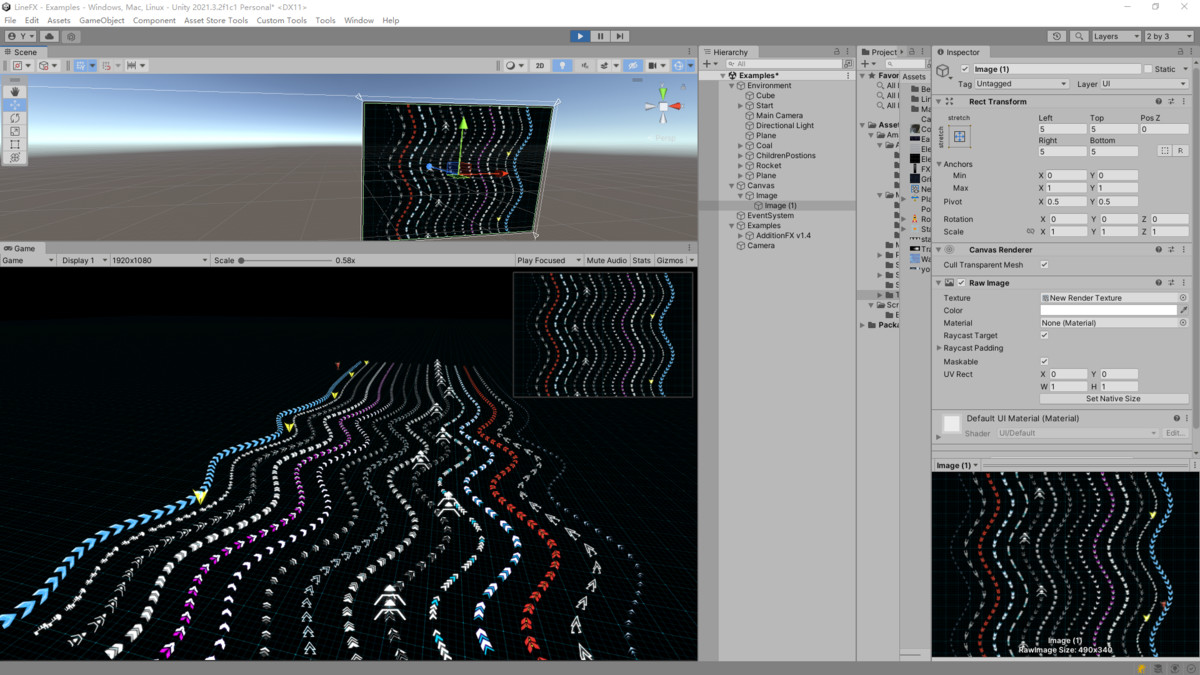Screen dimensions: 1200x675
Task: Switch to the Project tab
Action: [x=883, y=52]
